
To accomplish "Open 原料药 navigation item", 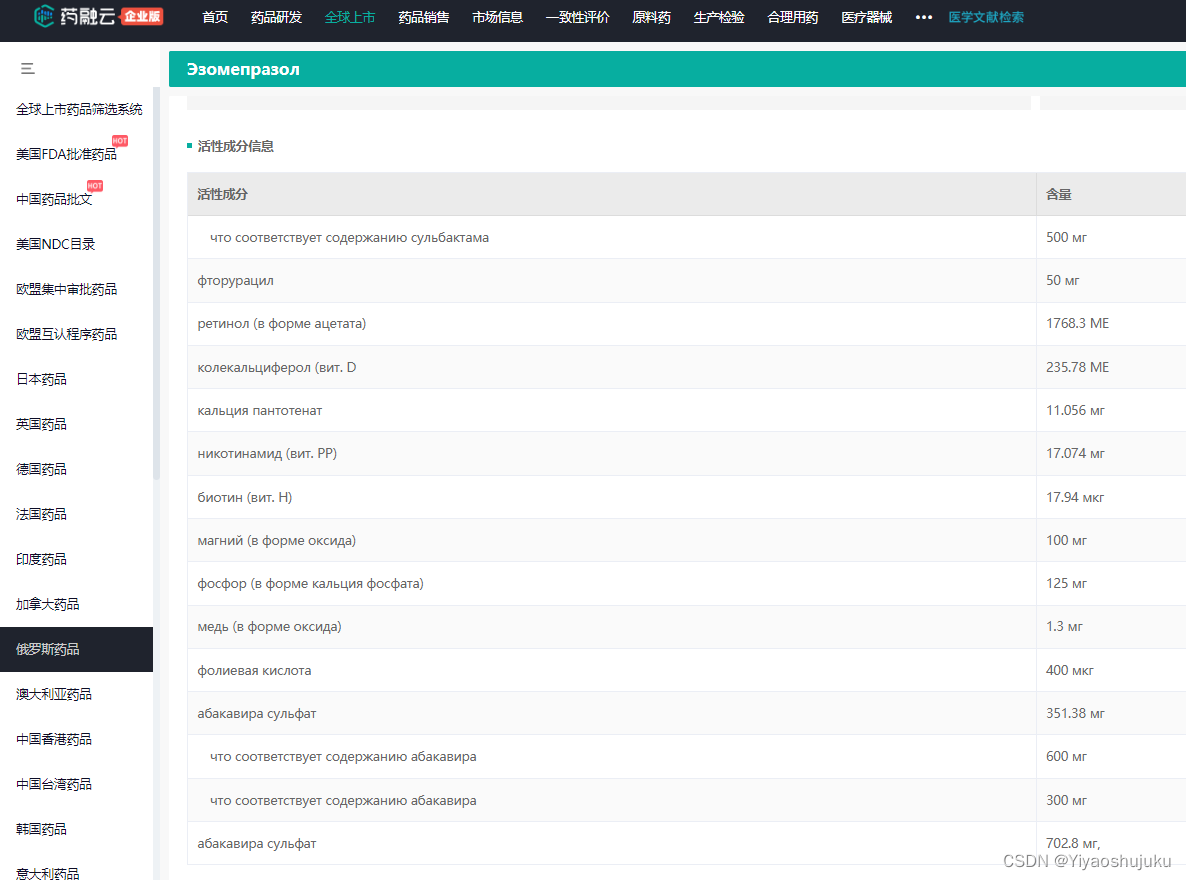I will tap(651, 17).
